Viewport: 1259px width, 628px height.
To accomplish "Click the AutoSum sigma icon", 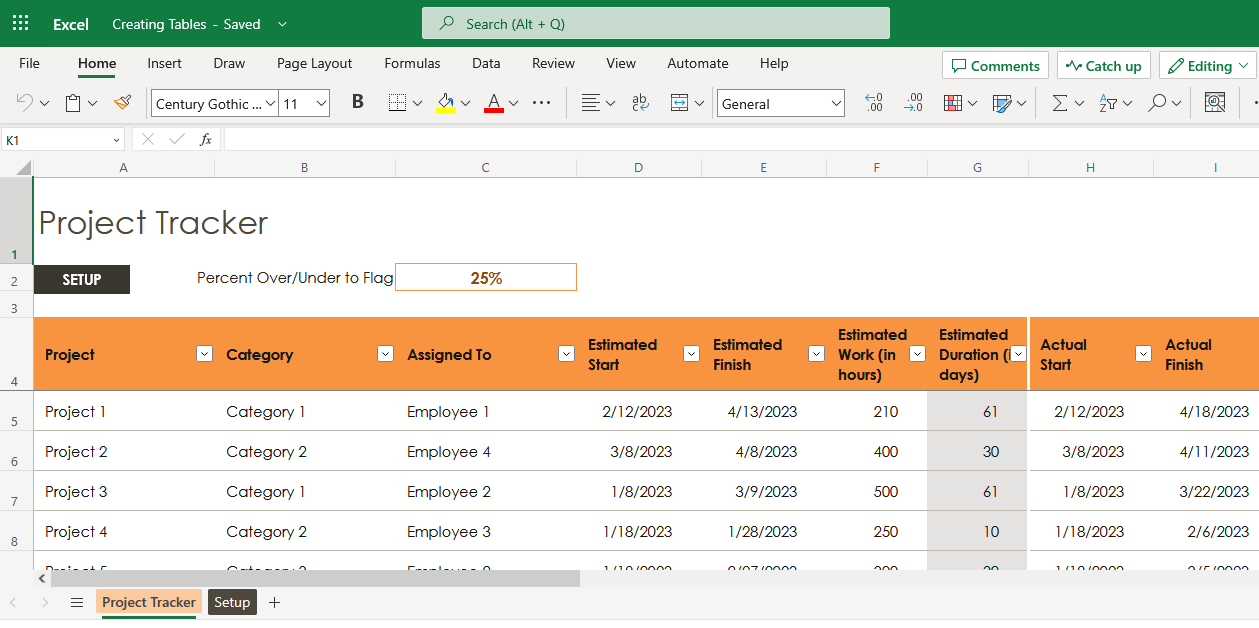I will tap(1060, 103).
